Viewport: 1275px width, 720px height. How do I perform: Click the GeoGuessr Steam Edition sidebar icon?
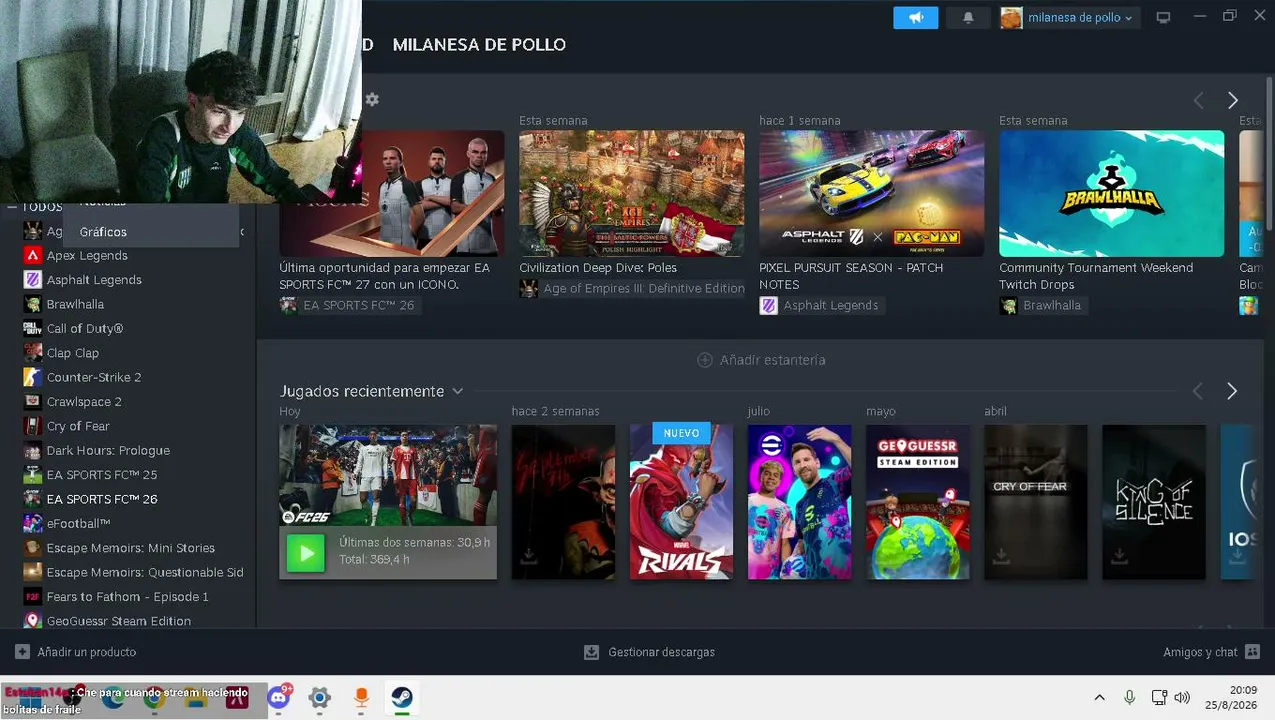[x=32, y=621]
